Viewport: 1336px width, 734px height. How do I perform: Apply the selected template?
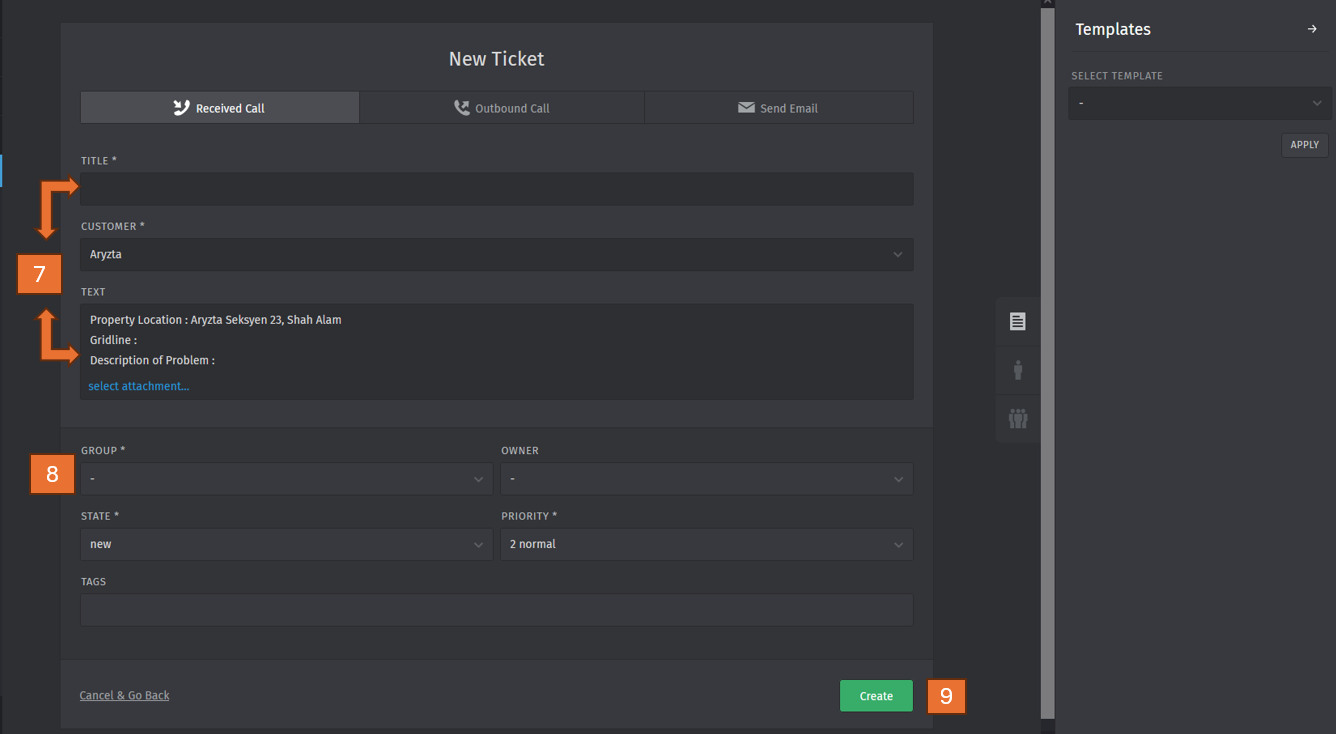coord(1304,145)
